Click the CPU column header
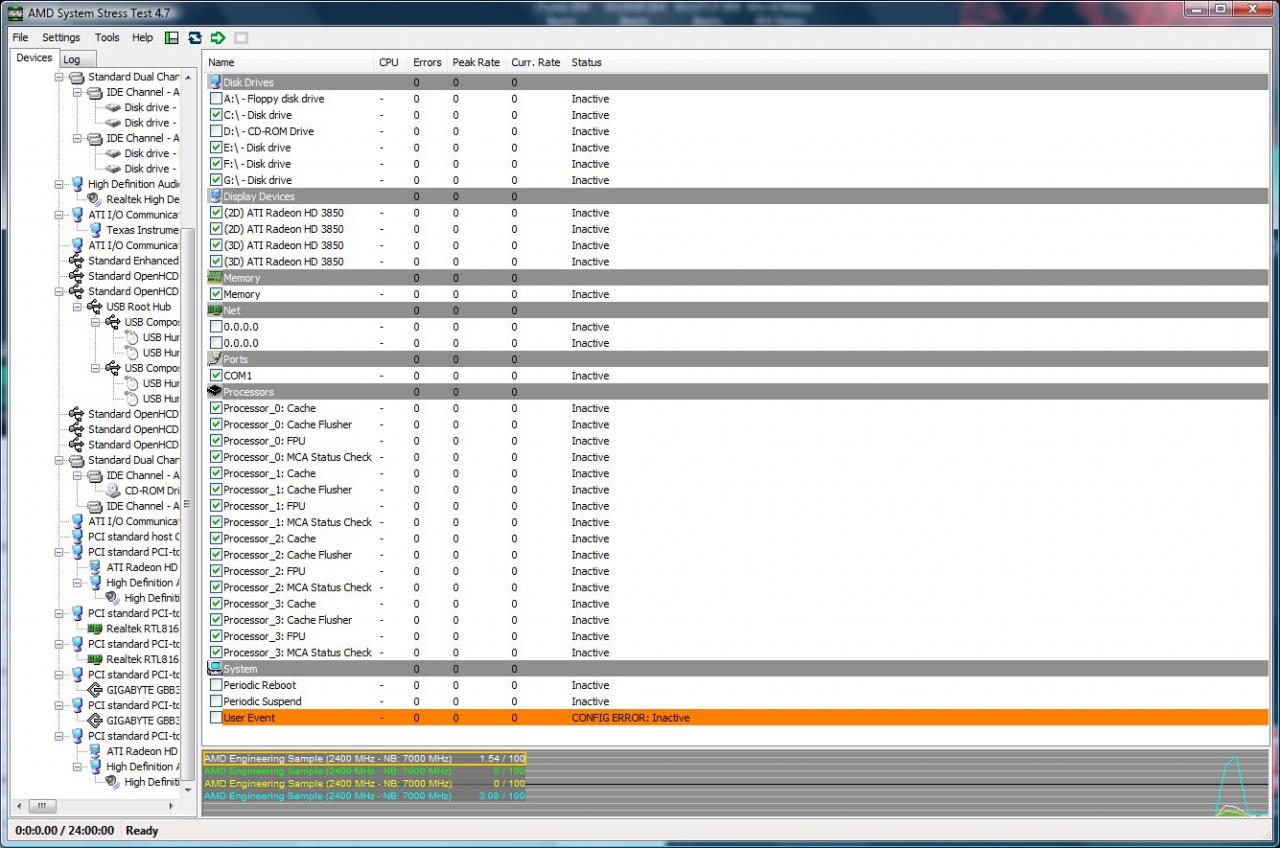The image size is (1280, 848). [x=391, y=62]
